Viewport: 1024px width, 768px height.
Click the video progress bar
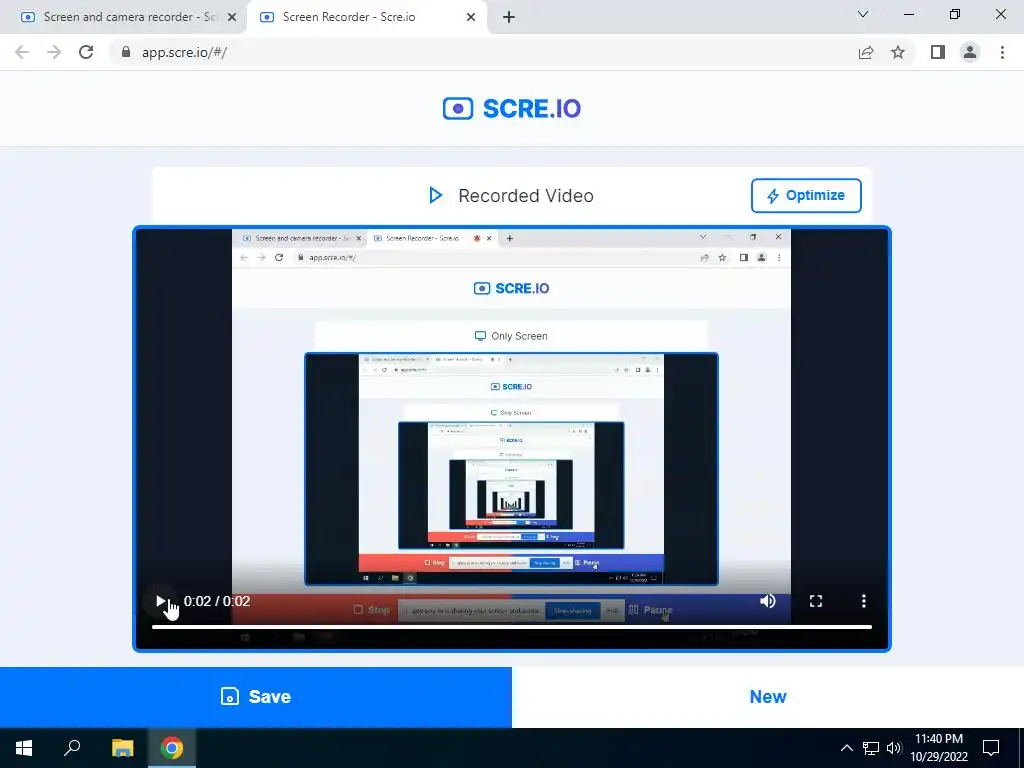pyautogui.click(x=511, y=627)
